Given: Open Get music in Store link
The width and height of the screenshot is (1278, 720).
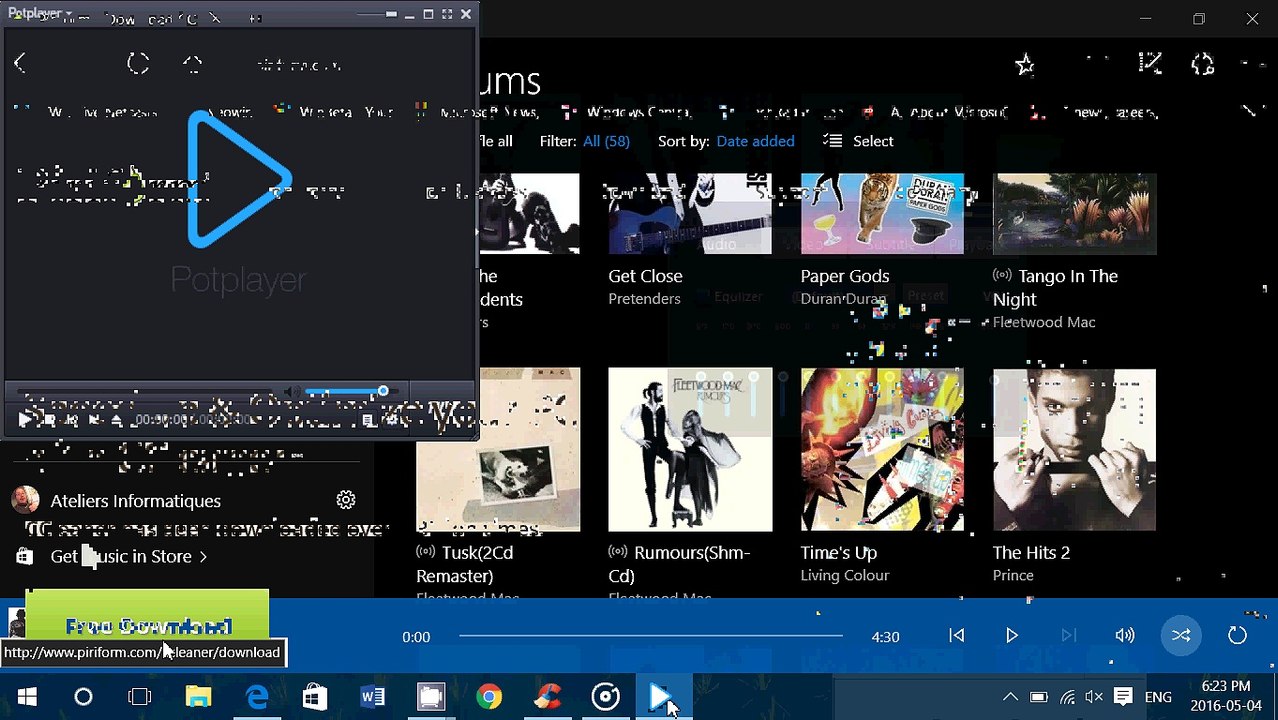Looking at the screenshot, I should pyautogui.click(x=129, y=556).
